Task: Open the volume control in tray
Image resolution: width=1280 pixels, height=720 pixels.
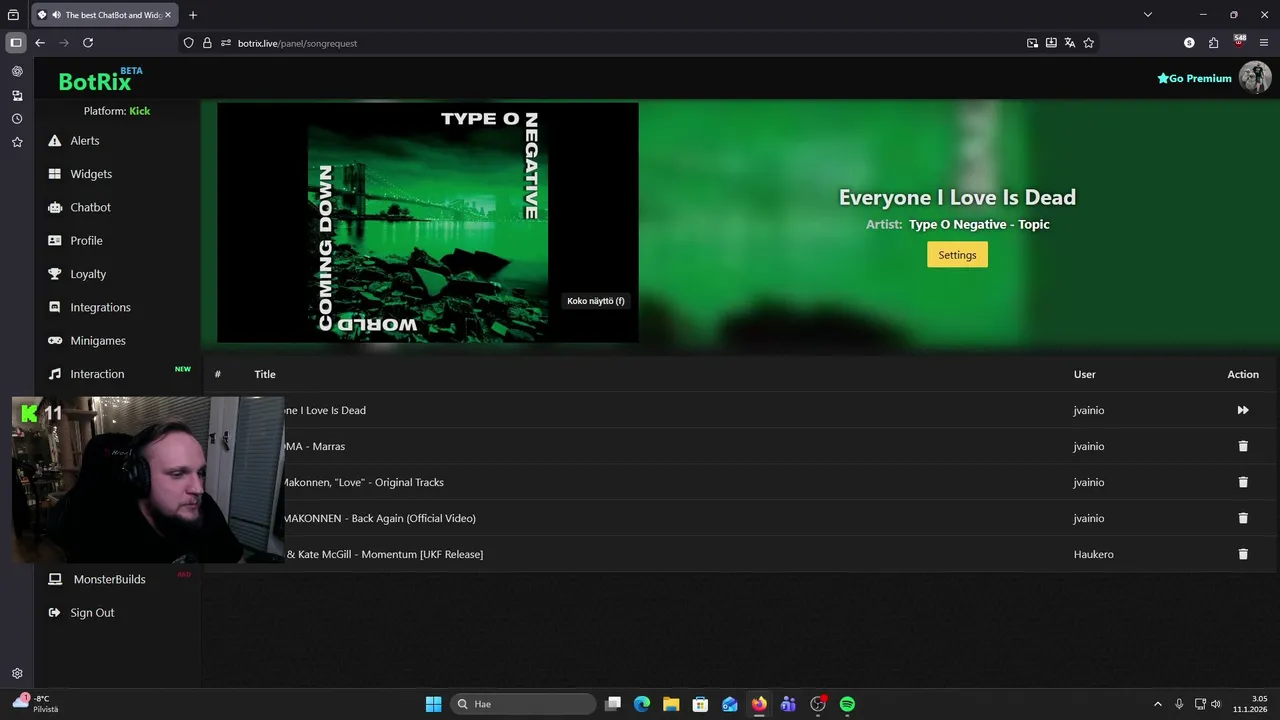Action: [x=1216, y=704]
